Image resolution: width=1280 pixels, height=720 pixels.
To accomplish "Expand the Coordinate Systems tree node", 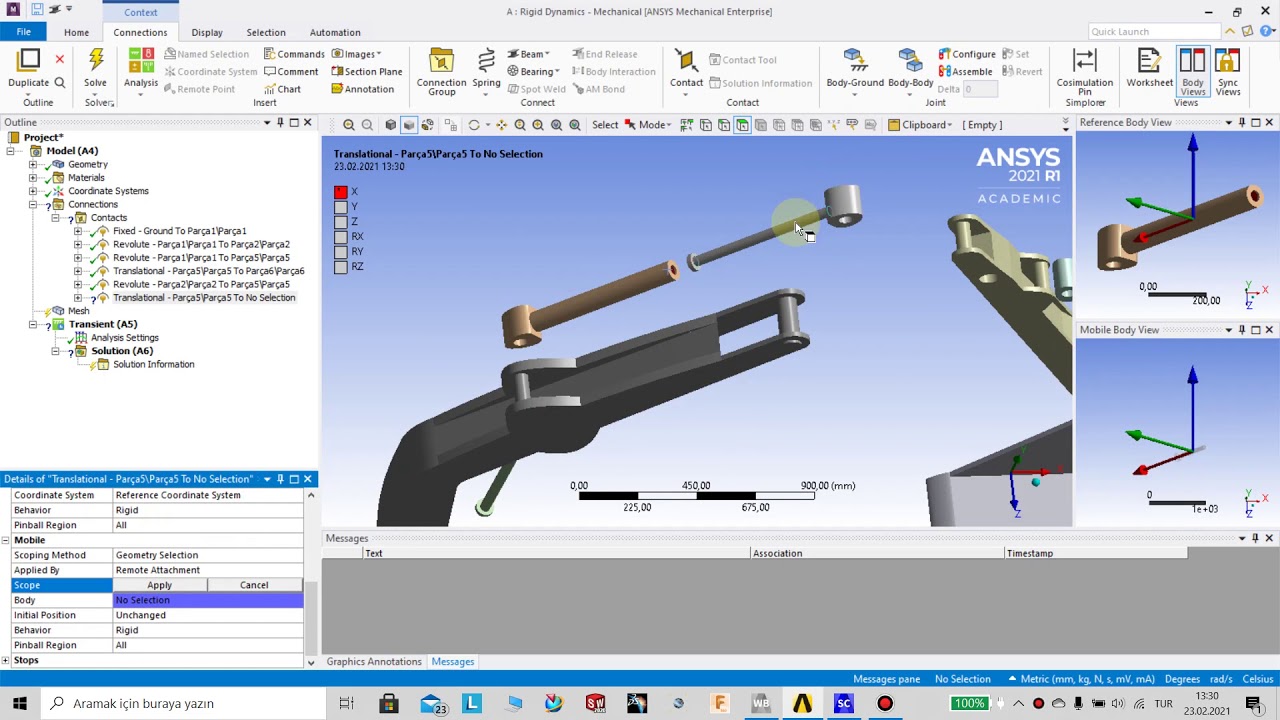I will click(x=33, y=191).
